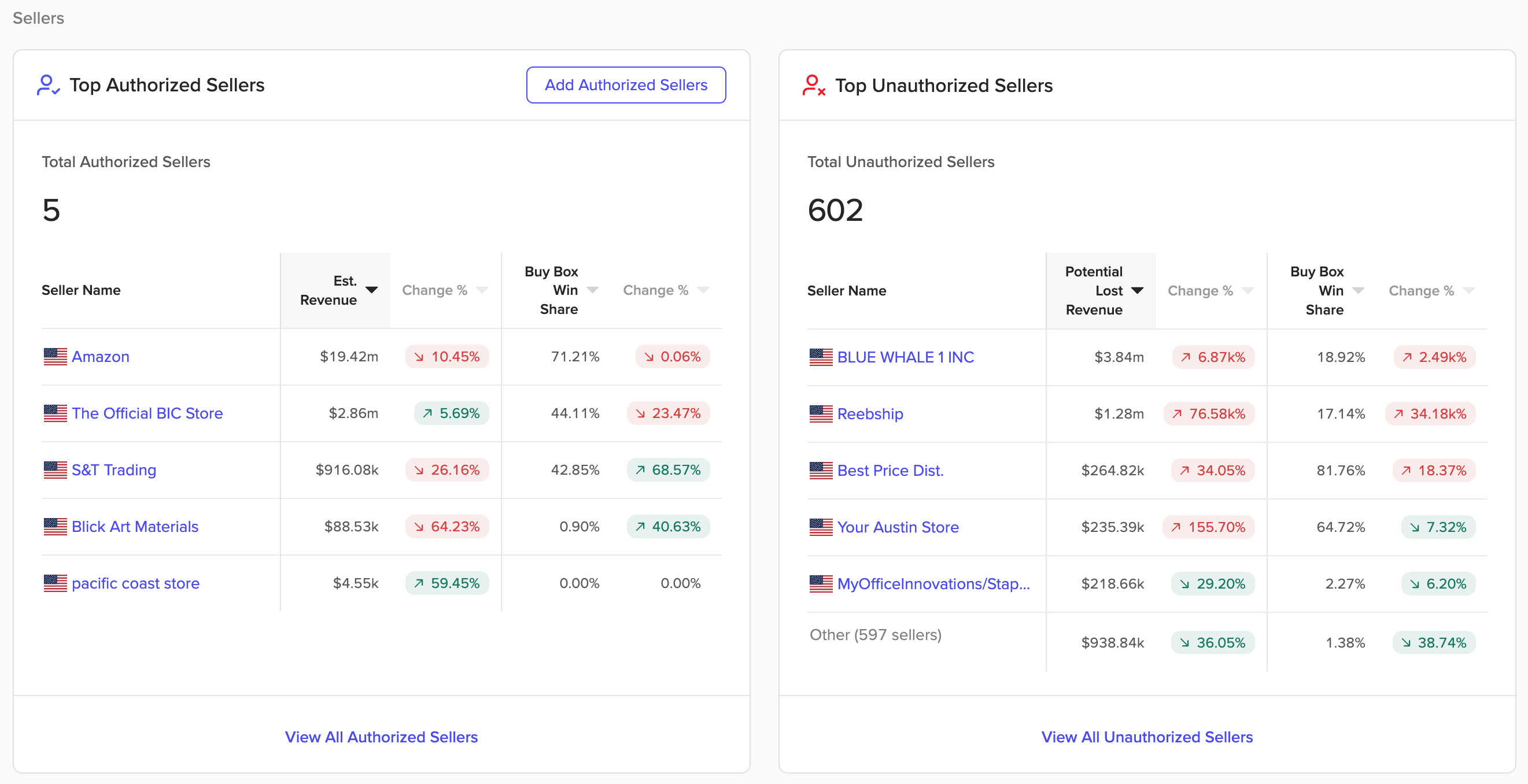Click the flag icon next to Your Austin Store
Image resolution: width=1528 pixels, height=784 pixels.
821,527
